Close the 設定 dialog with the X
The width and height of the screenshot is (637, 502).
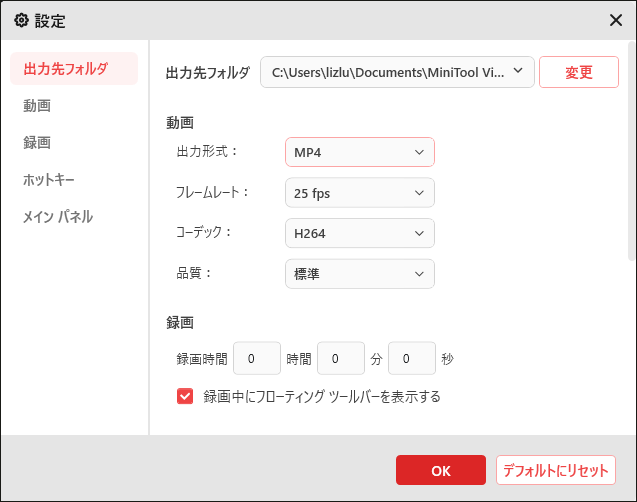coord(616,20)
